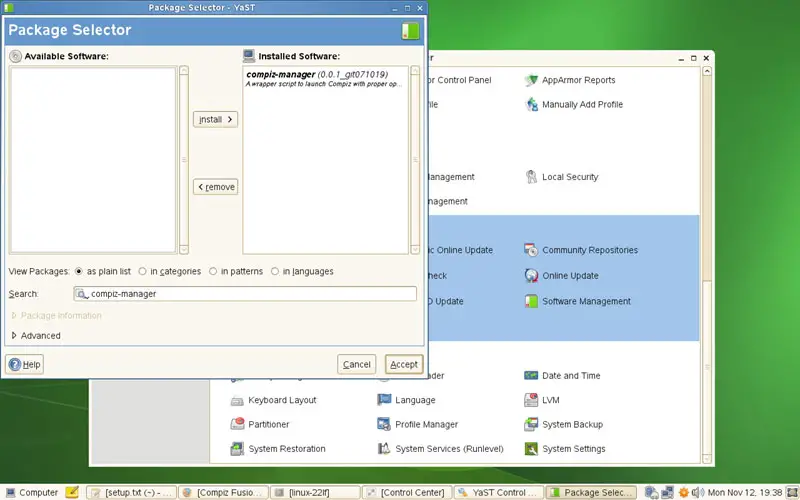
Task: Expand the Package Information section
Action: (x=56, y=316)
